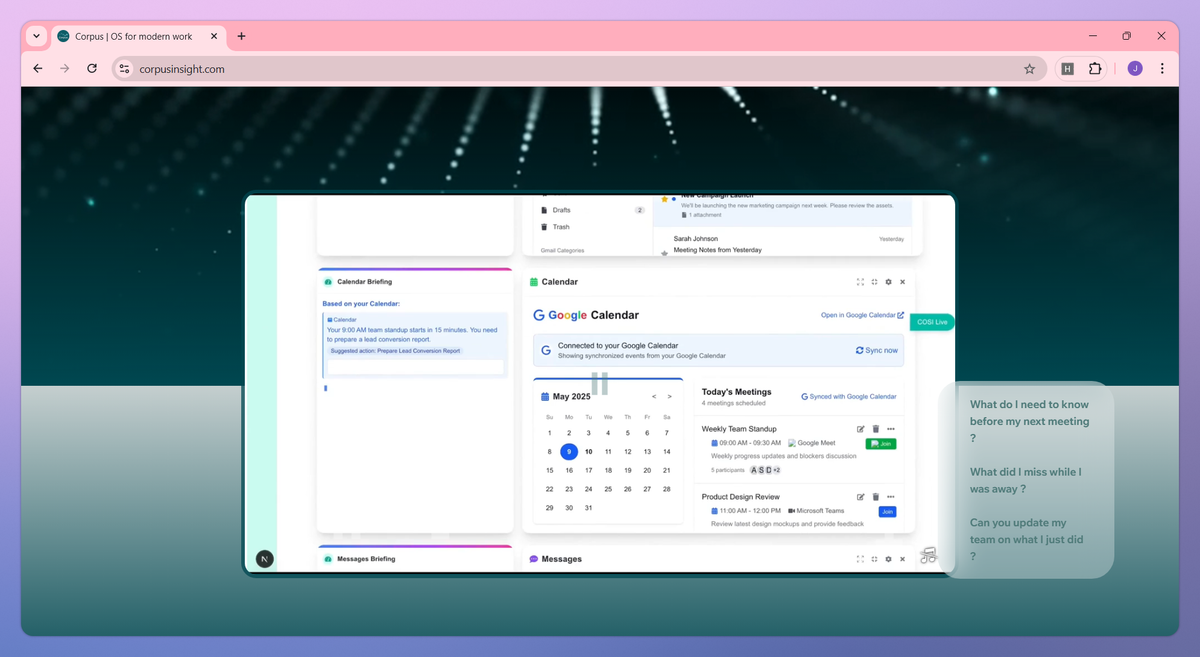Select "What do I need to know before my next meeting?"

[1030, 421]
